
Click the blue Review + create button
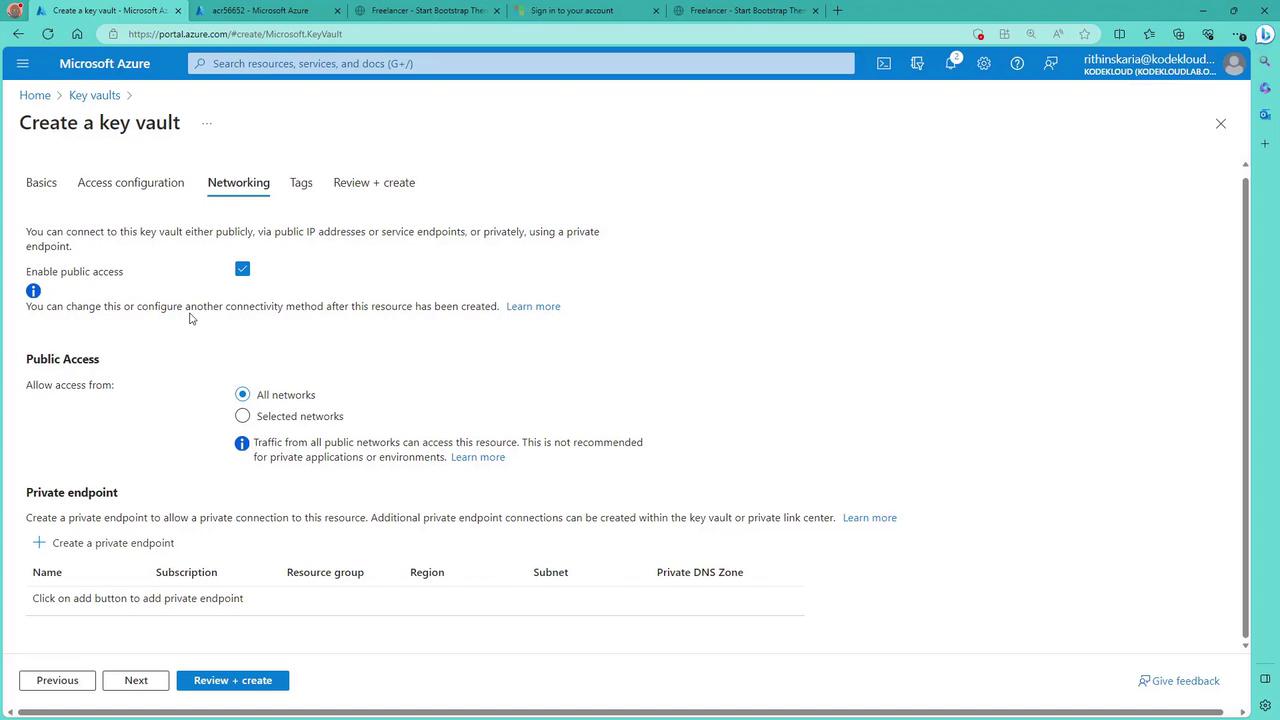[x=233, y=681]
